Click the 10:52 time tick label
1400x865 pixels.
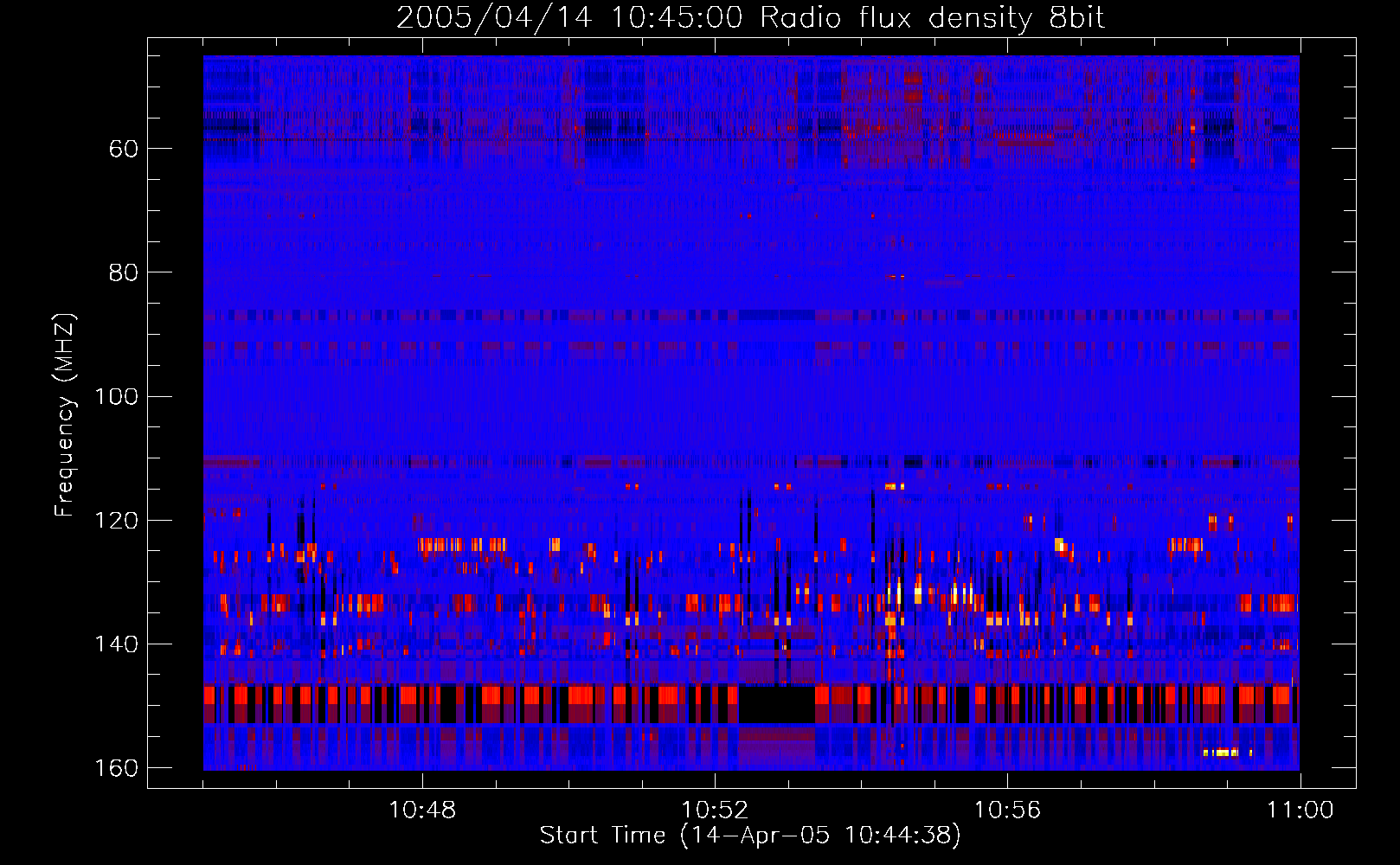[715, 811]
